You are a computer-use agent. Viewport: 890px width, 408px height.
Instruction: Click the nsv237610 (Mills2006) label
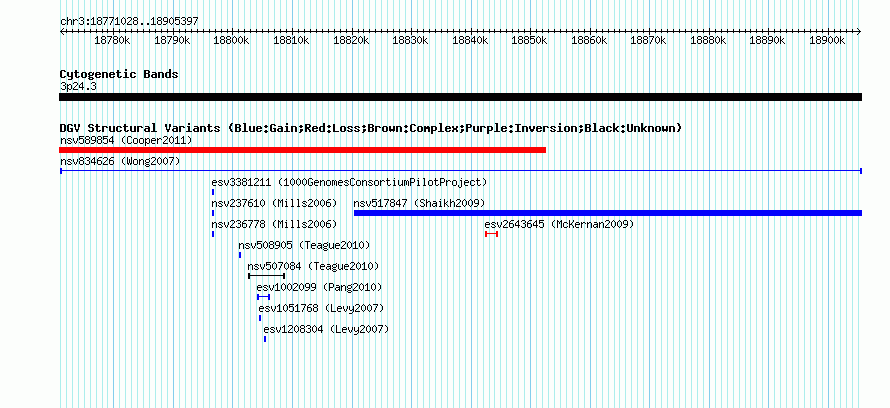(274, 203)
